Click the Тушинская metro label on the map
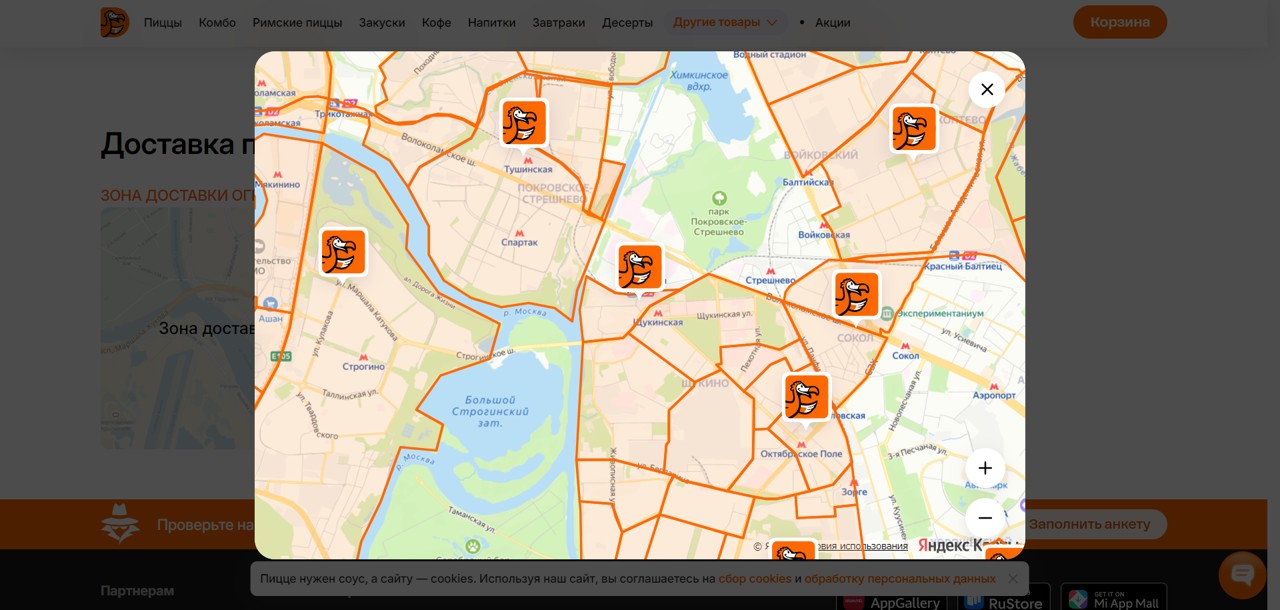This screenshot has width=1280, height=610. (528, 170)
